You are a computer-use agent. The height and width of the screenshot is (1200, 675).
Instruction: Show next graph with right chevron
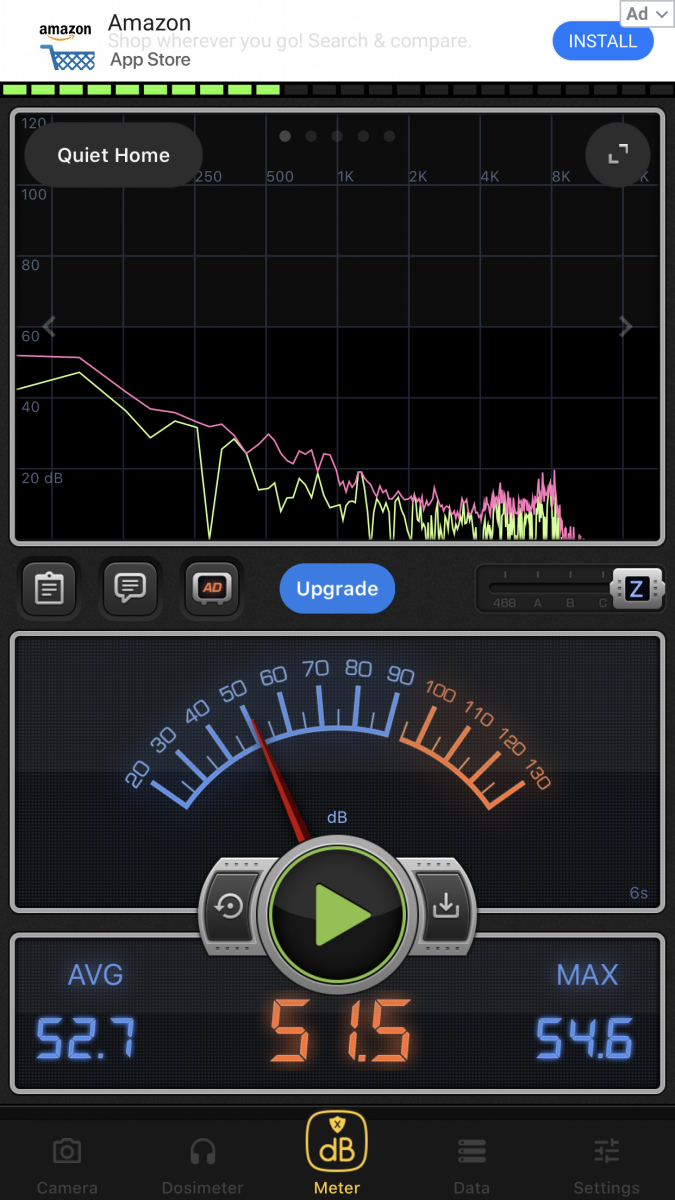pyautogui.click(x=626, y=327)
